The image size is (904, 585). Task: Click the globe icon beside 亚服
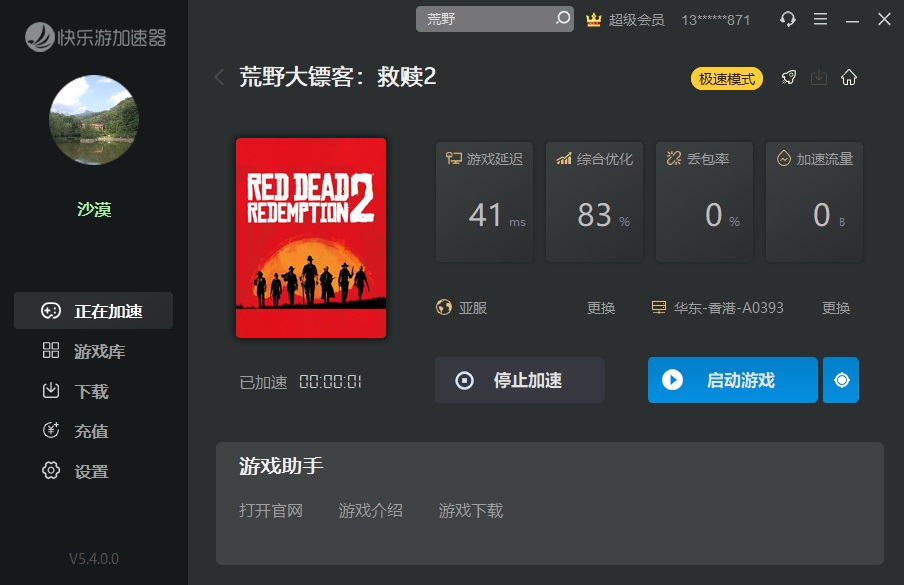click(444, 307)
